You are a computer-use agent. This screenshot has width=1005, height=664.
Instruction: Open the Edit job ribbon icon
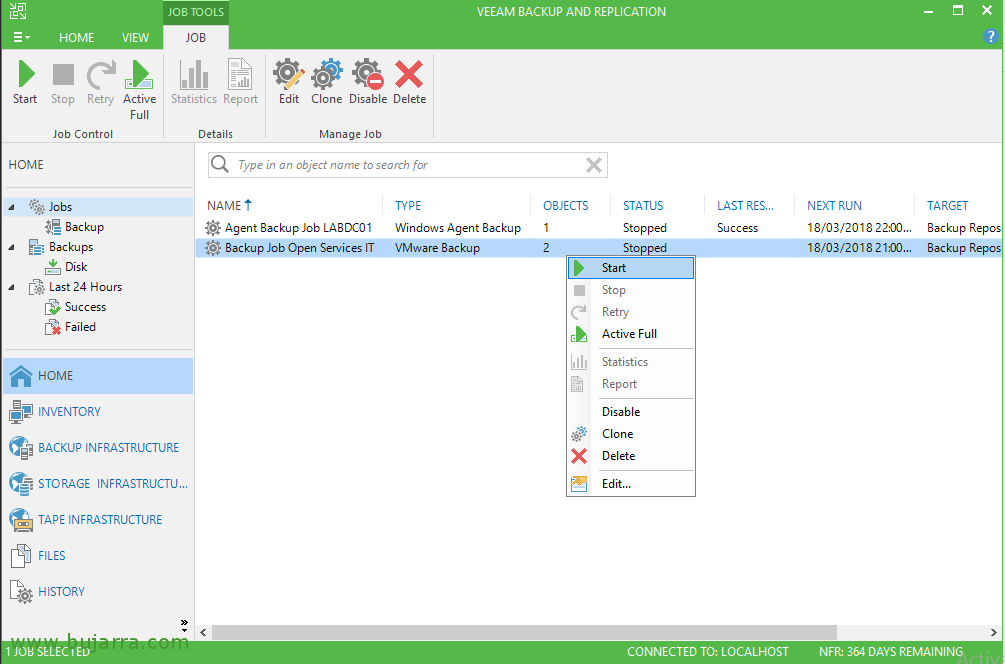click(289, 82)
